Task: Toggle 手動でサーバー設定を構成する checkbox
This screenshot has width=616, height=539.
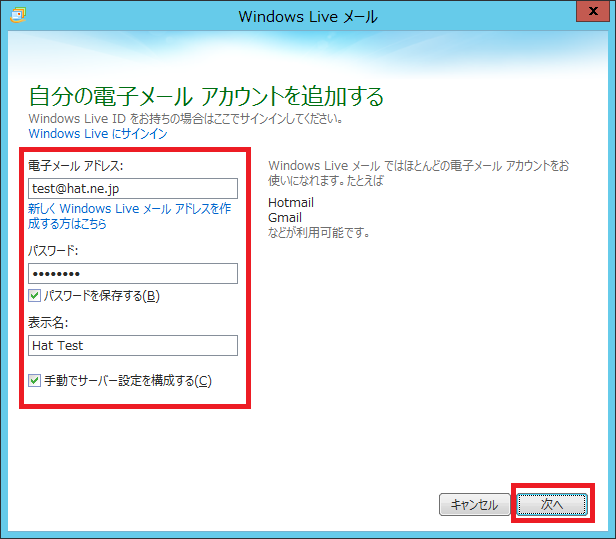Action: click(x=34, y=380)
